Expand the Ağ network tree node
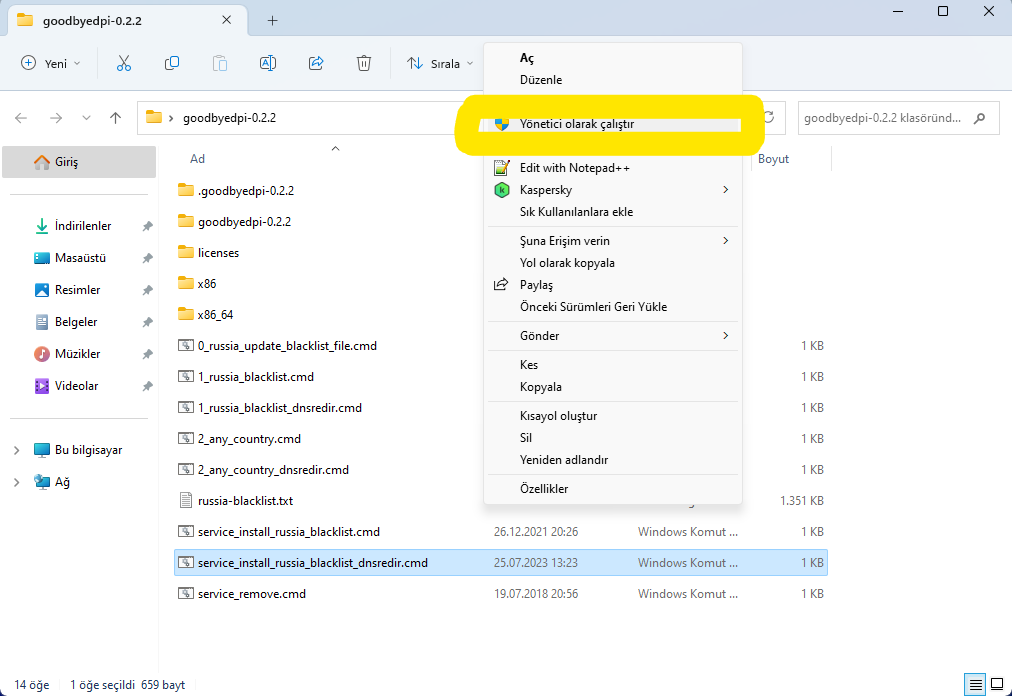The image size is (1012, 696). [x=16, y=482]
